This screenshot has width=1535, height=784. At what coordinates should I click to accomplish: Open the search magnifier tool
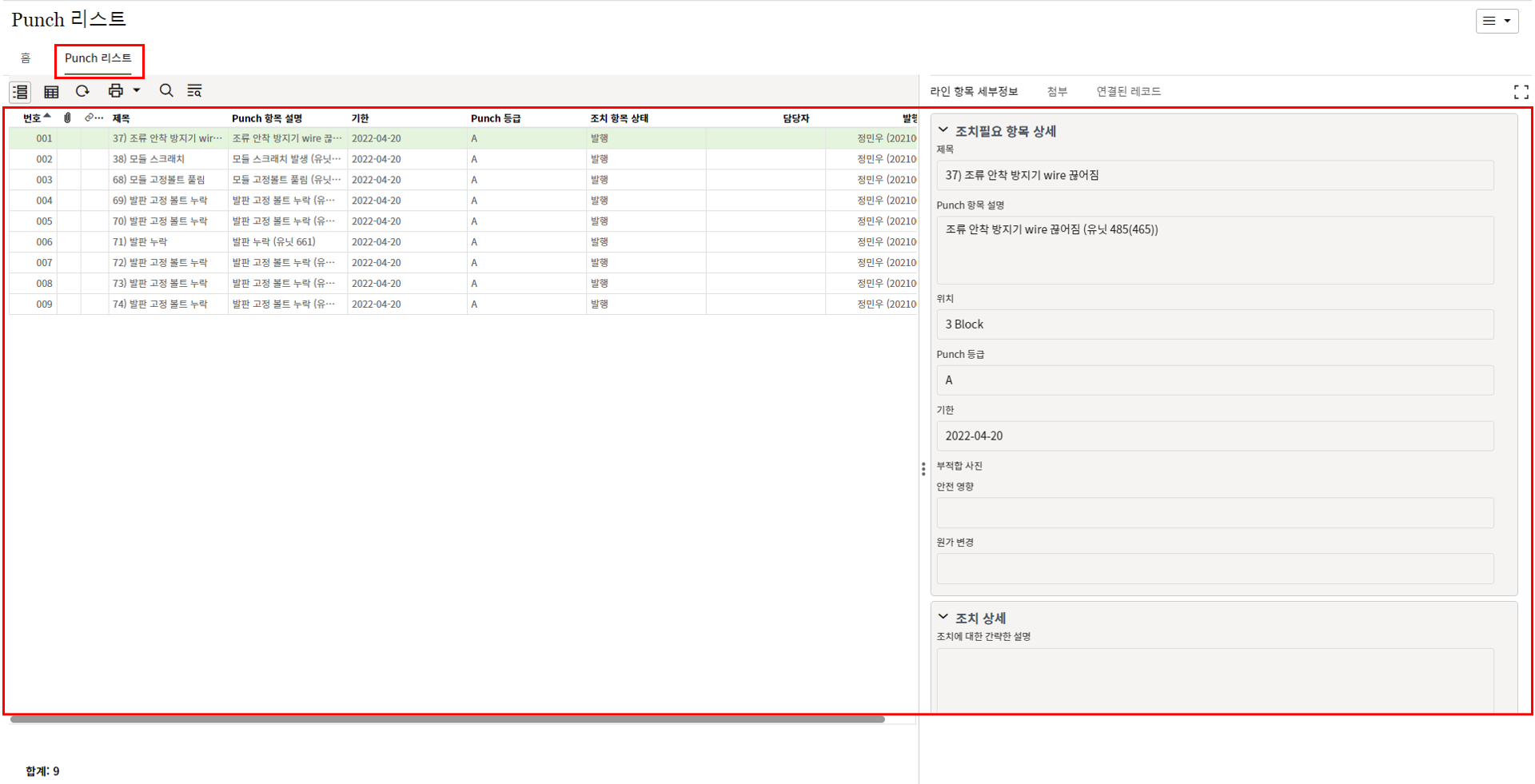click(x=166, y=91)
